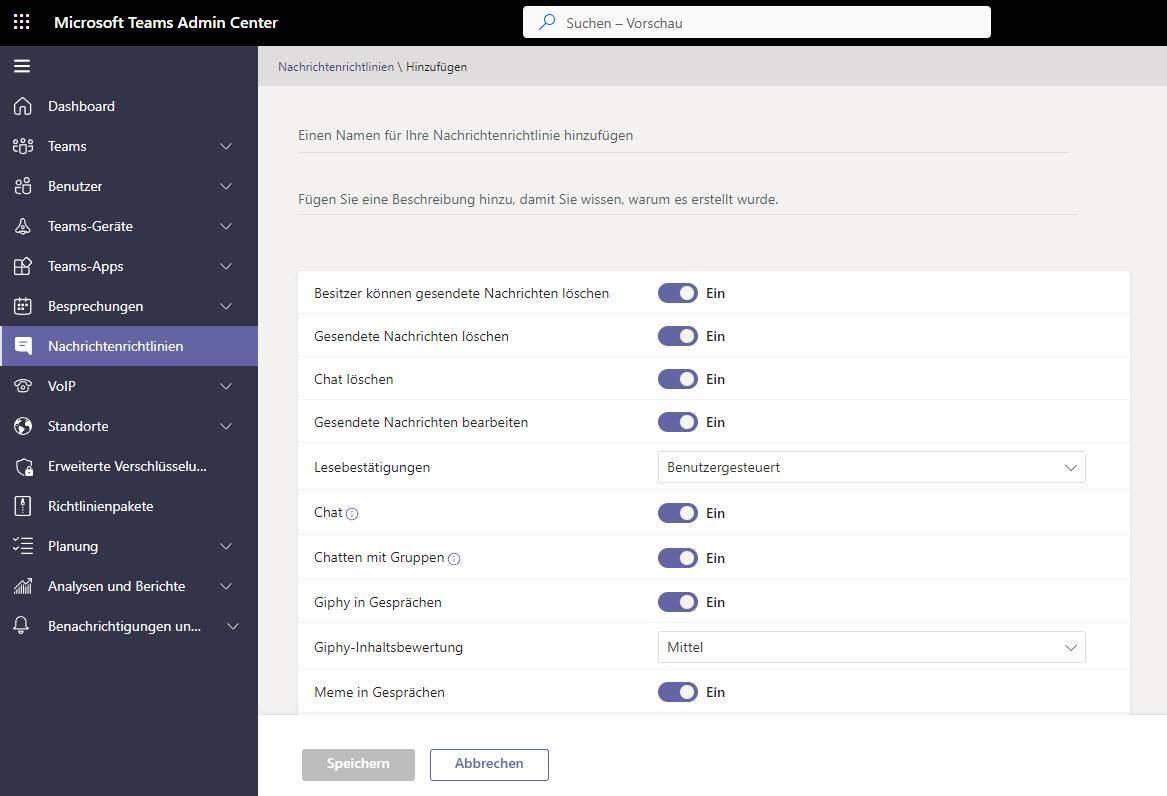Viewport: 1167px width, 796px height.
Task: Turn off Giphy in Gesprächen
Action: pyautogui.click(x=677, y=602)
